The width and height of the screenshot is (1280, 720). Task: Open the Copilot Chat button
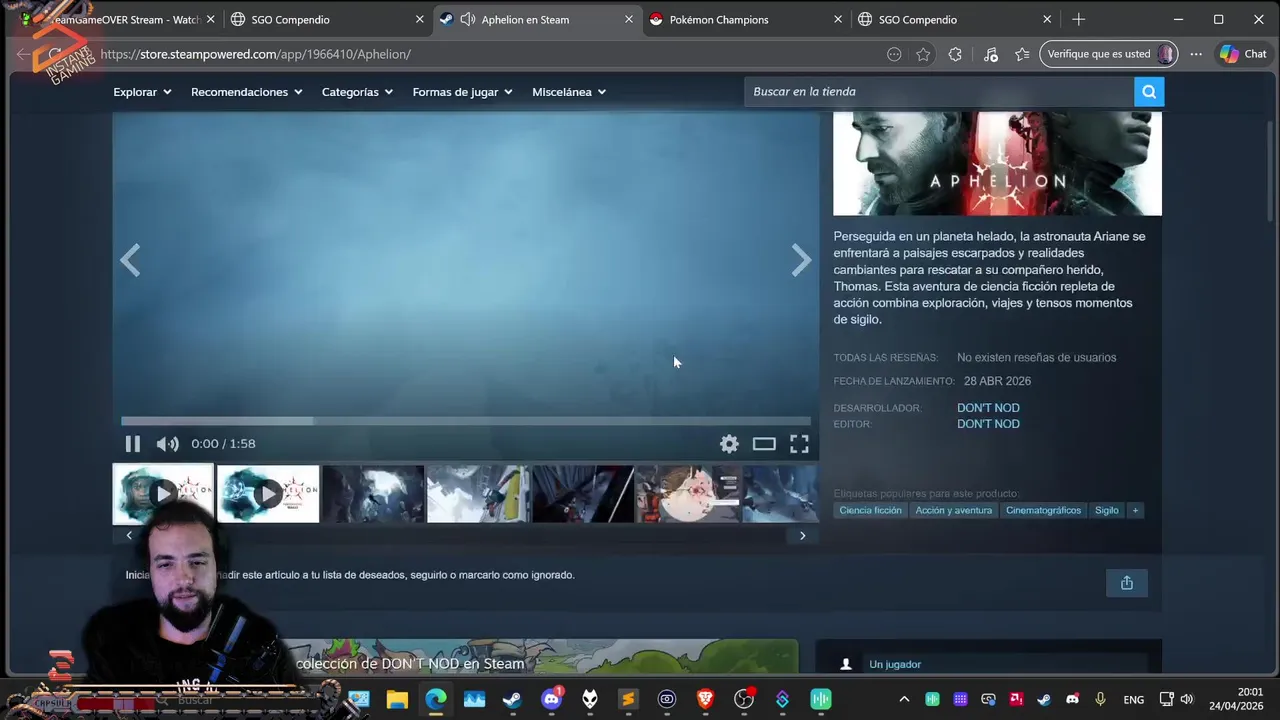(1243, 54)
